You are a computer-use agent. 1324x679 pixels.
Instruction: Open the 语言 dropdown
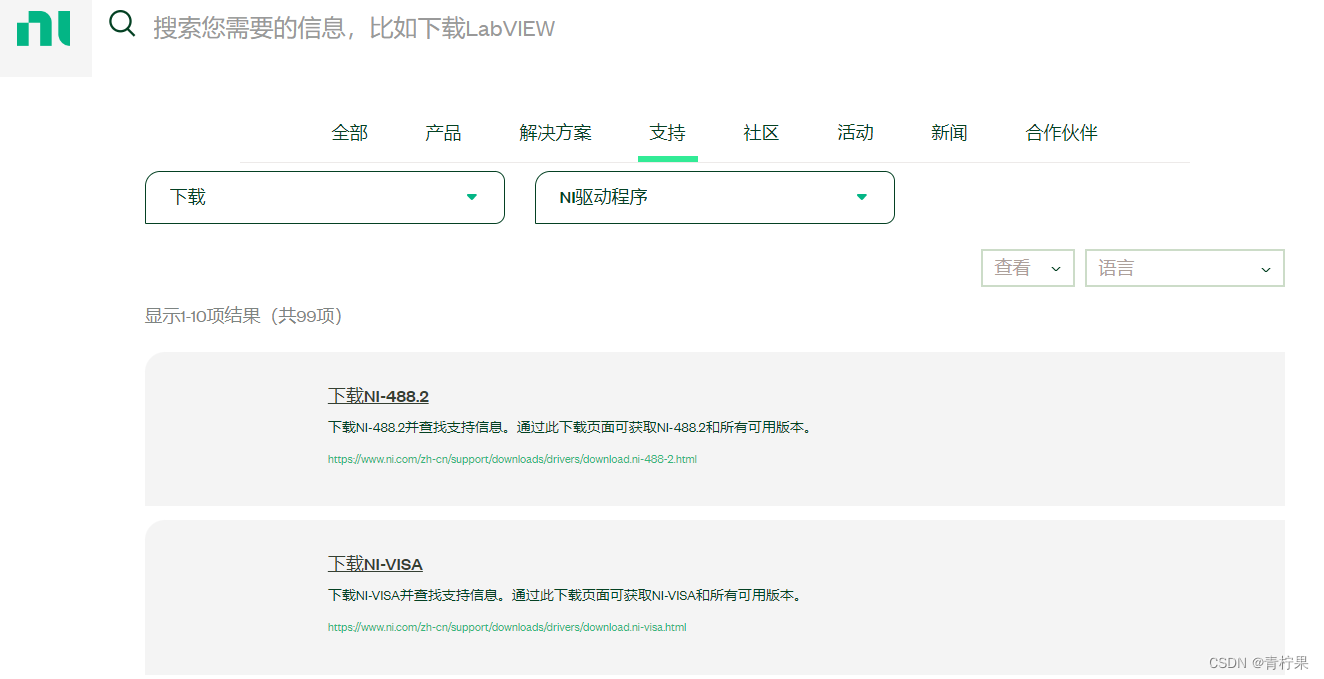[x=1185, y=268]
